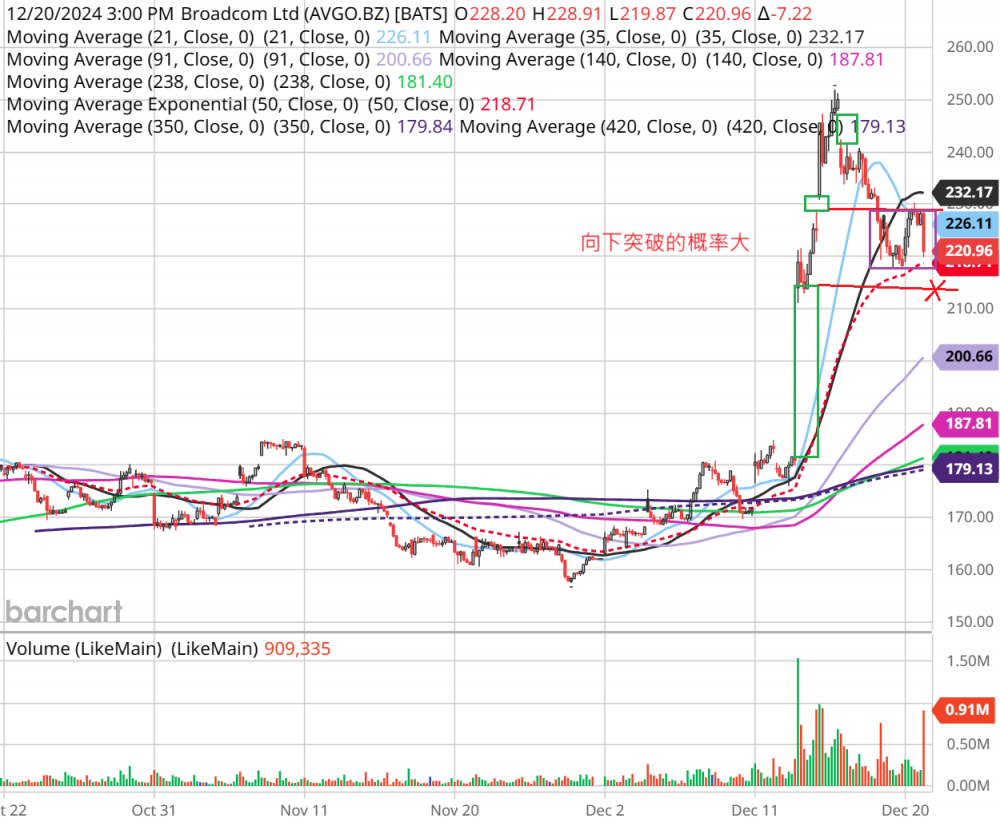
Task: Click the high price H228.91
Action: point(567,13)
